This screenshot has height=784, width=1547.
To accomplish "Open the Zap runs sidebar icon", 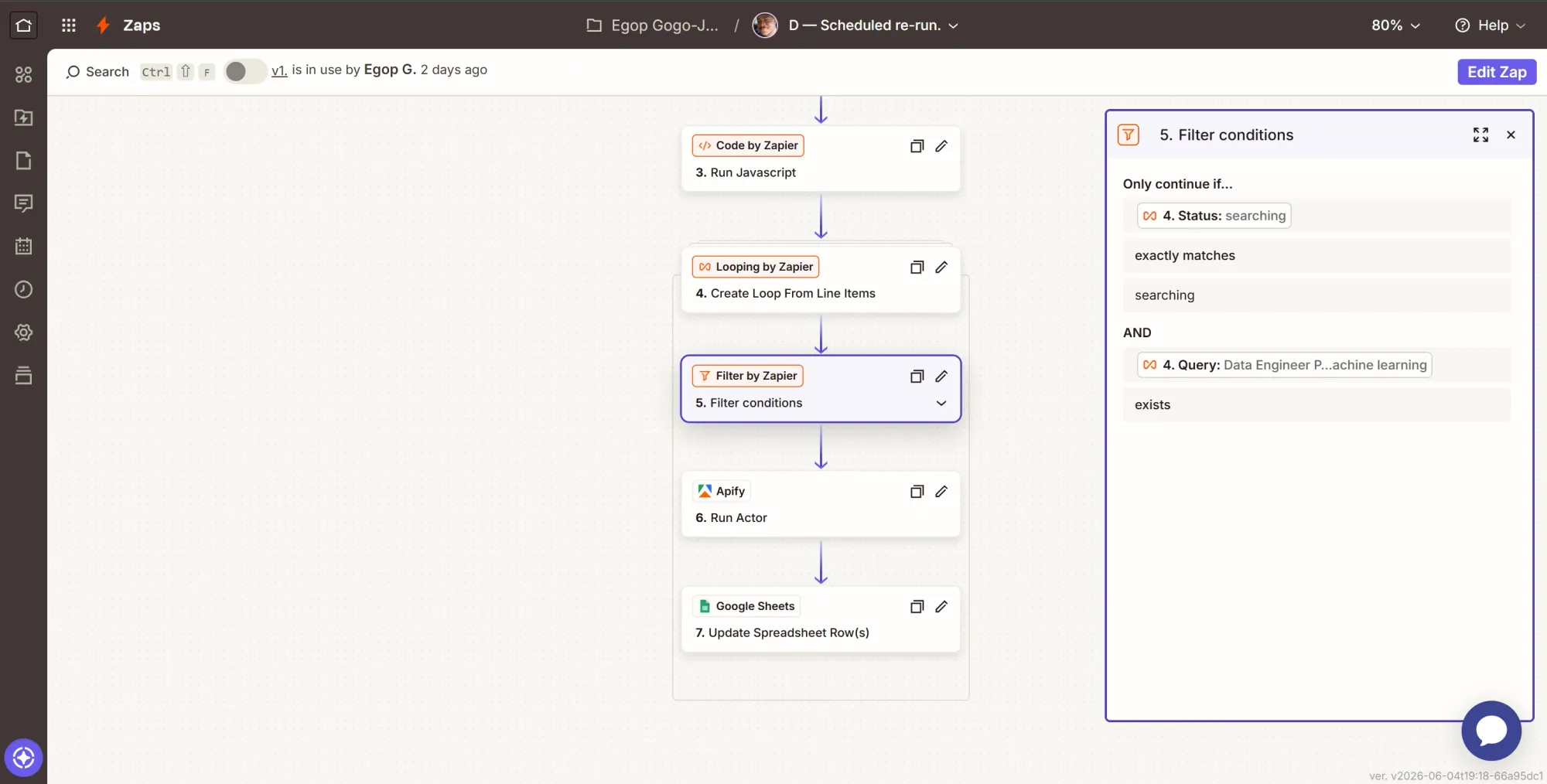I will 24,118.
